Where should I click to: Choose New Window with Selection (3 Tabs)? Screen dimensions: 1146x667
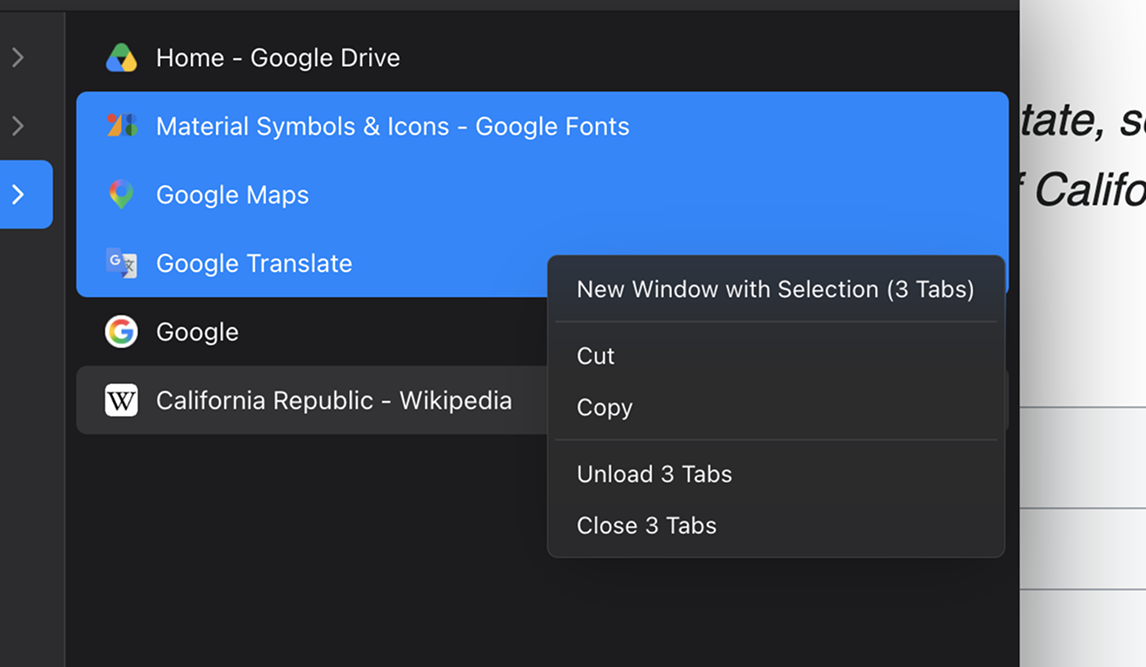pos(775,289)
